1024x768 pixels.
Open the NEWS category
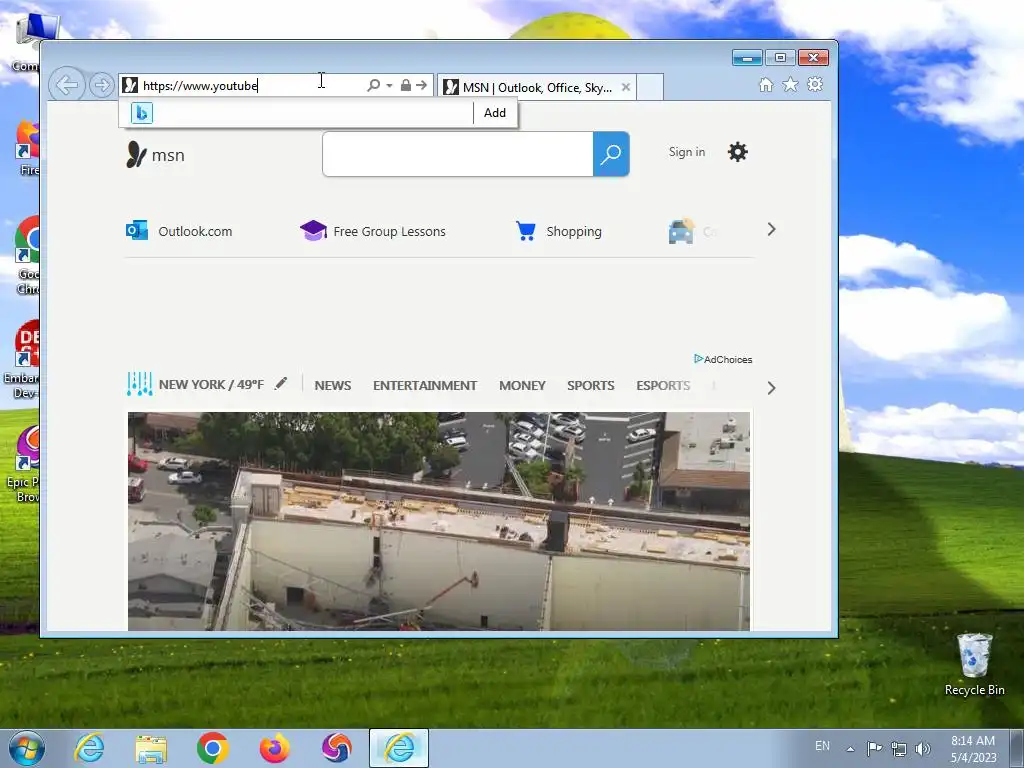[x=333, y=385]
